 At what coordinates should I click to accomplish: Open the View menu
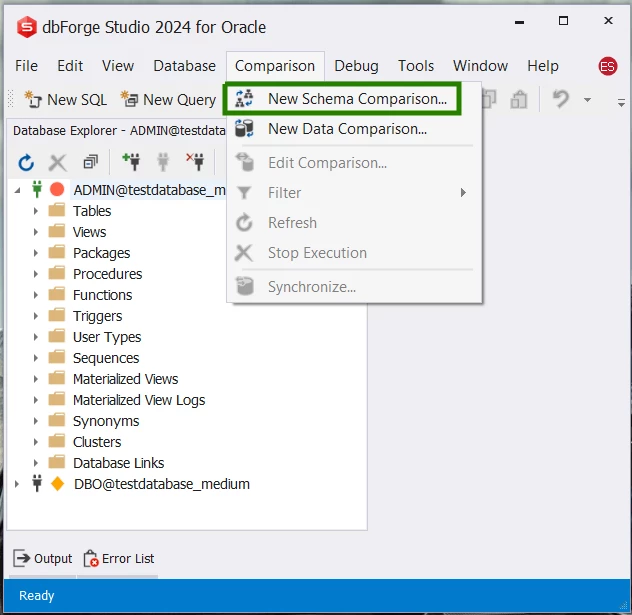(118, 66)
